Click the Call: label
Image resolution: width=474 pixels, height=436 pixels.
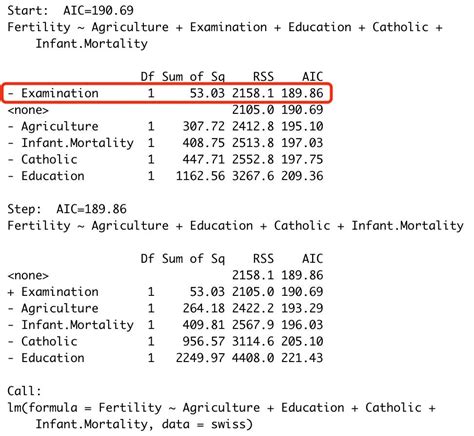(x=25, y=391)
